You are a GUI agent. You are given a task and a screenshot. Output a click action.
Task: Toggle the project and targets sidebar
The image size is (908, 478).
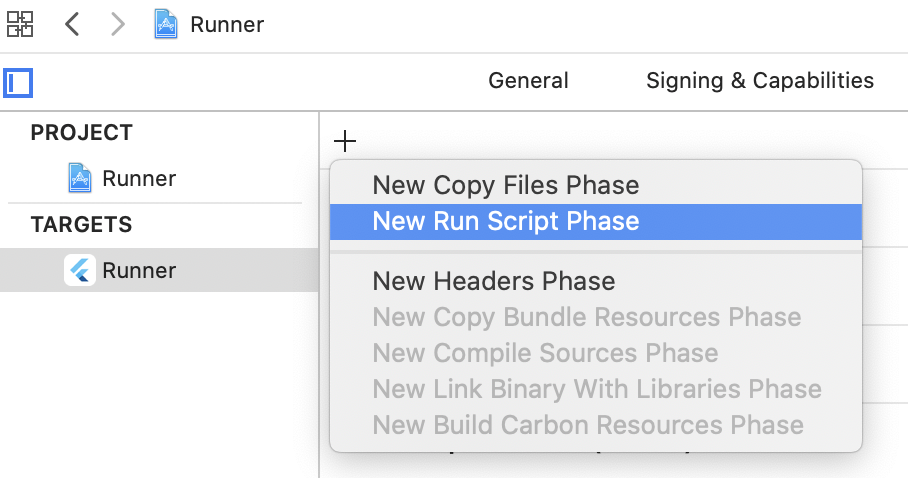(18, 82)
